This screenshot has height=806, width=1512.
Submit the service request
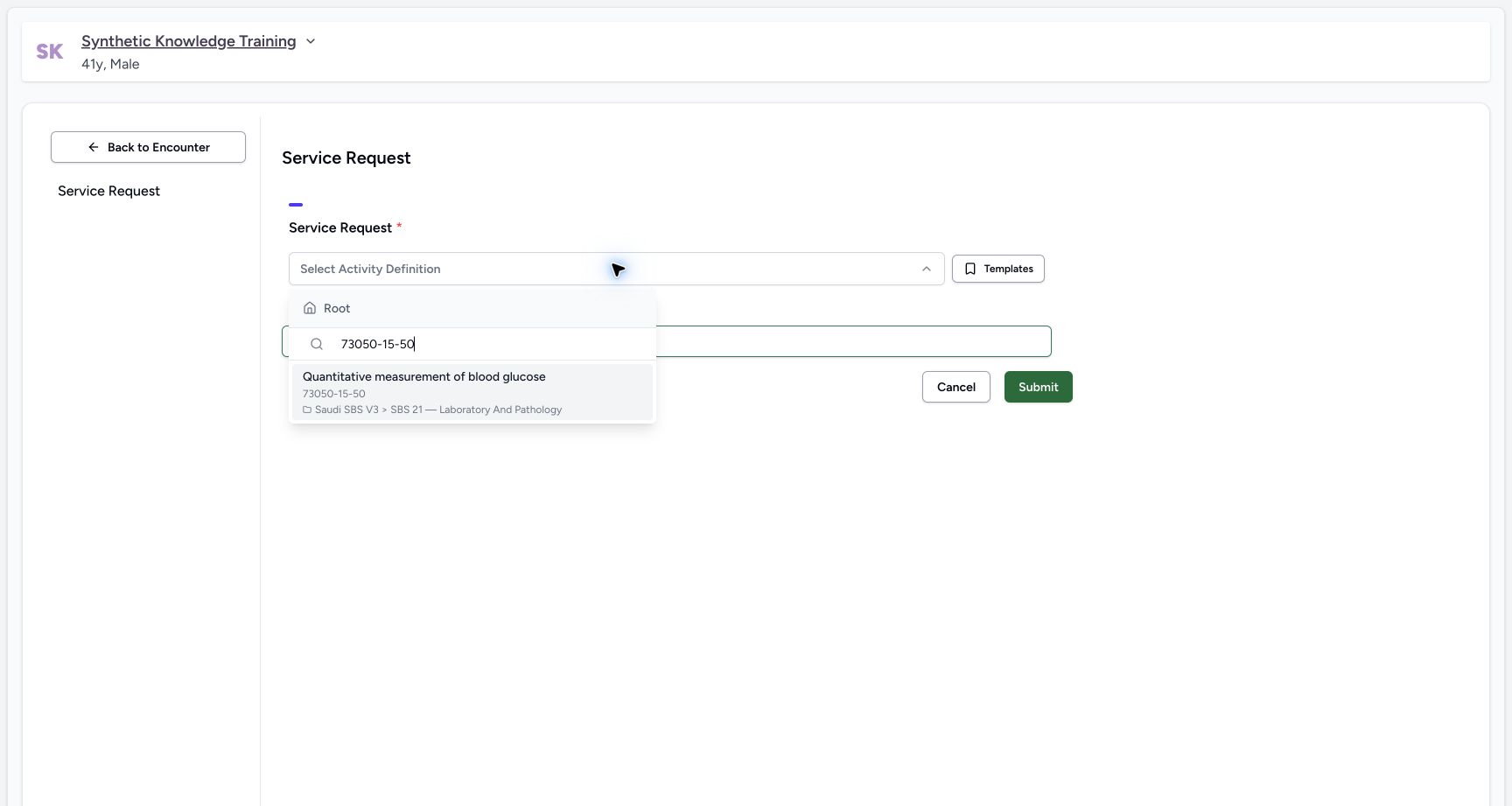1038,387
